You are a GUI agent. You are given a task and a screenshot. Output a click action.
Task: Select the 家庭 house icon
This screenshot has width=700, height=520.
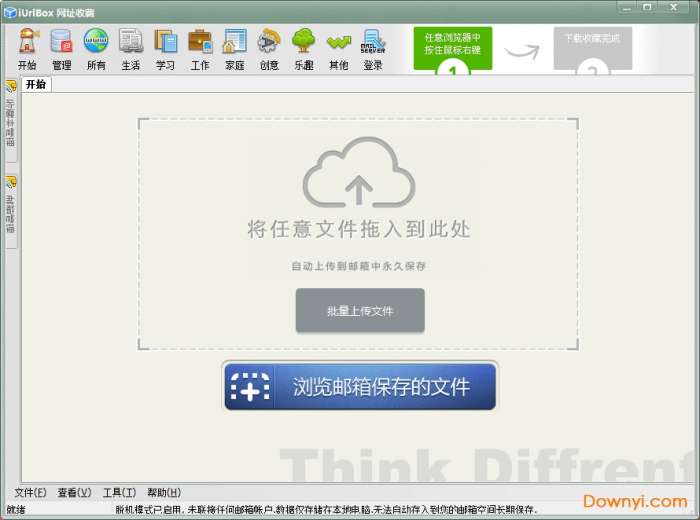tap(234, 49)
